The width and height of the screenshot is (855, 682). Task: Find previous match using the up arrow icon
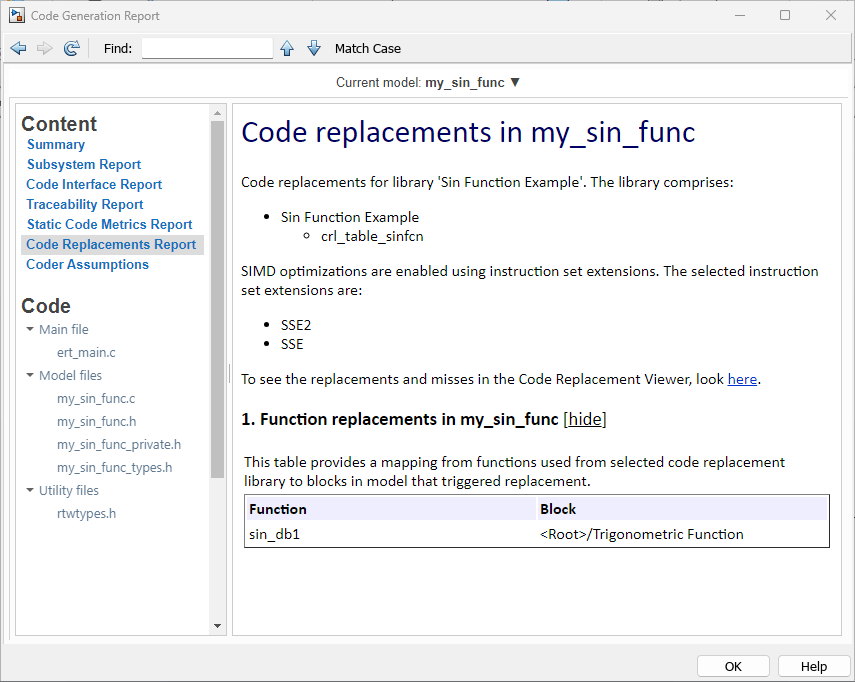point(287,48)
